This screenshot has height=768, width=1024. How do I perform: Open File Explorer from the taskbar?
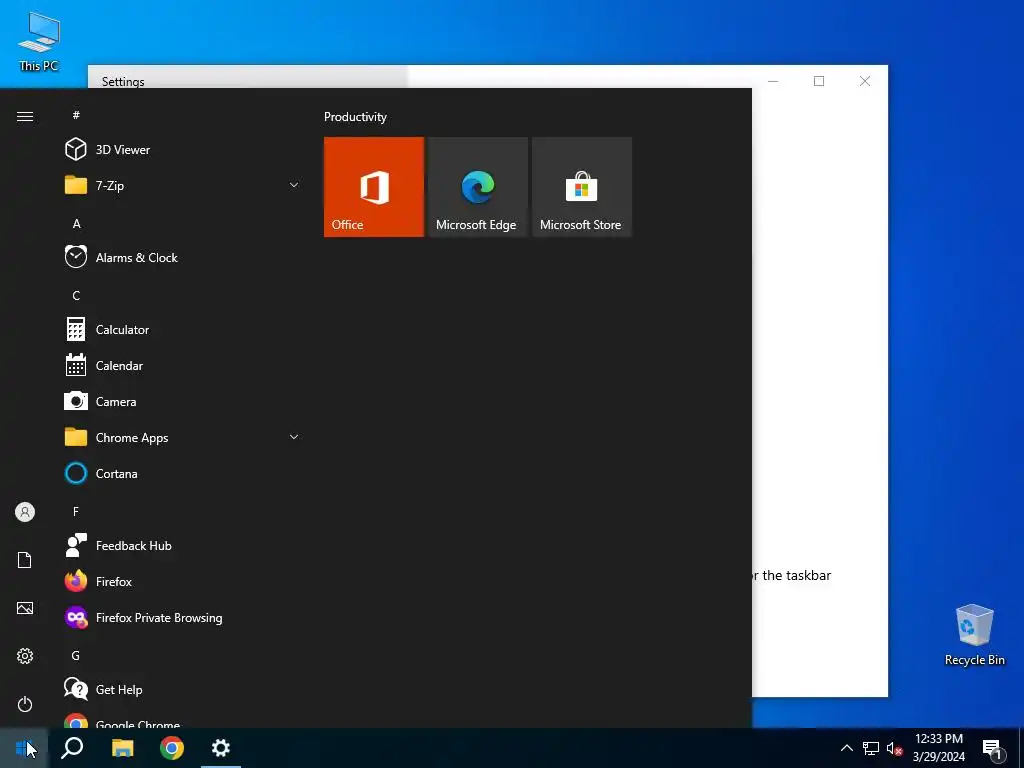pyautogui.click(x=122, y=748)
